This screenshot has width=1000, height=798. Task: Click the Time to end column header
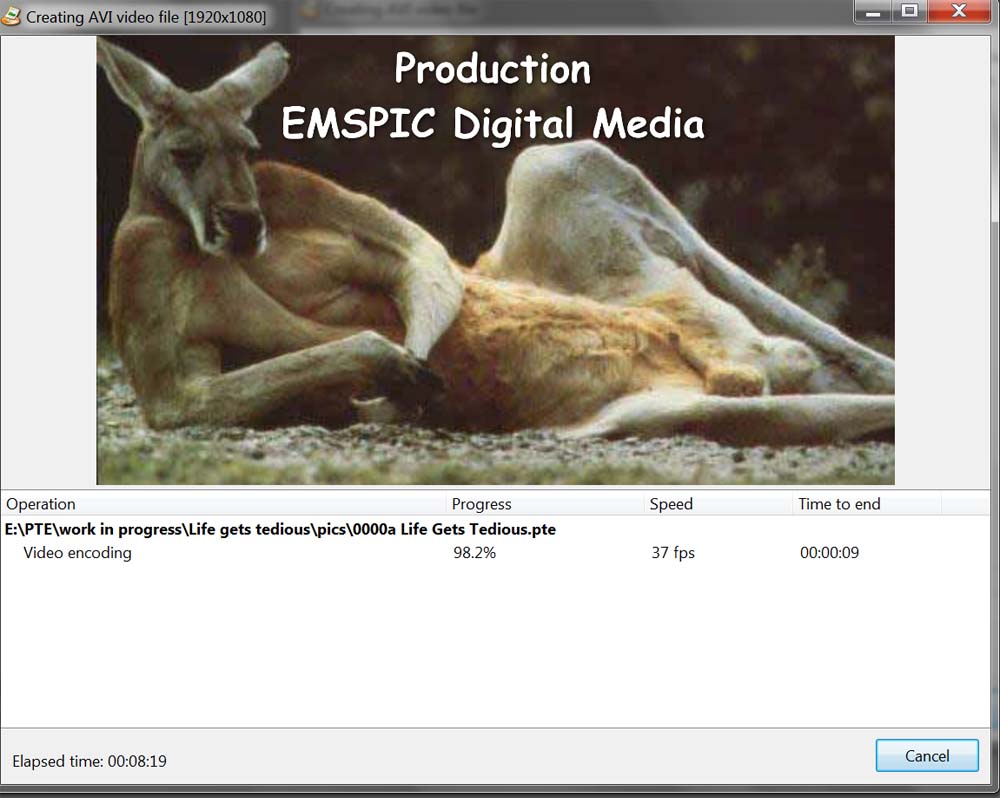867,504
